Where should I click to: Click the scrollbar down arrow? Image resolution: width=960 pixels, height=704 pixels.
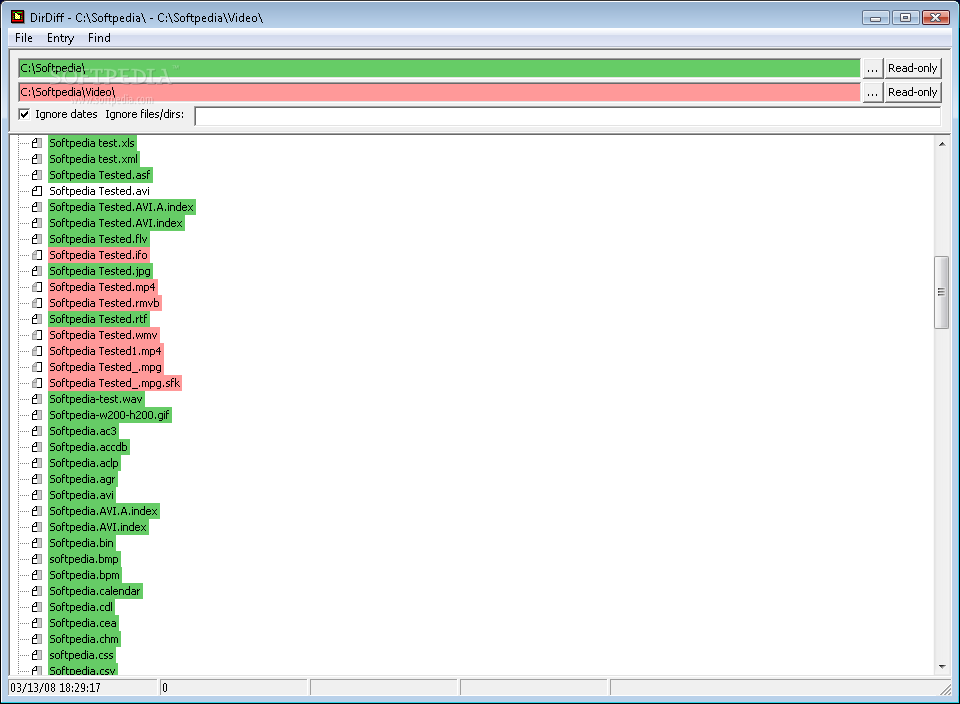tap(942, 667)
